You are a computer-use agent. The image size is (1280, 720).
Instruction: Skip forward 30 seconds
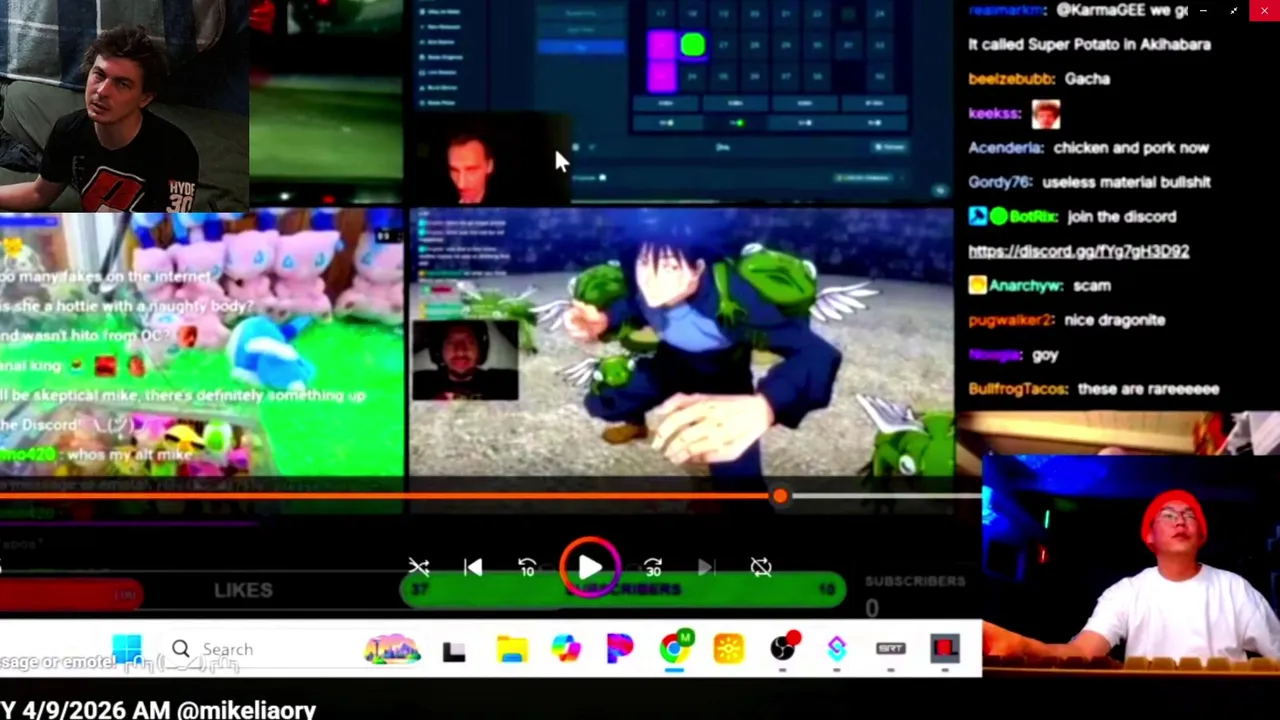(x=653, y=568)
